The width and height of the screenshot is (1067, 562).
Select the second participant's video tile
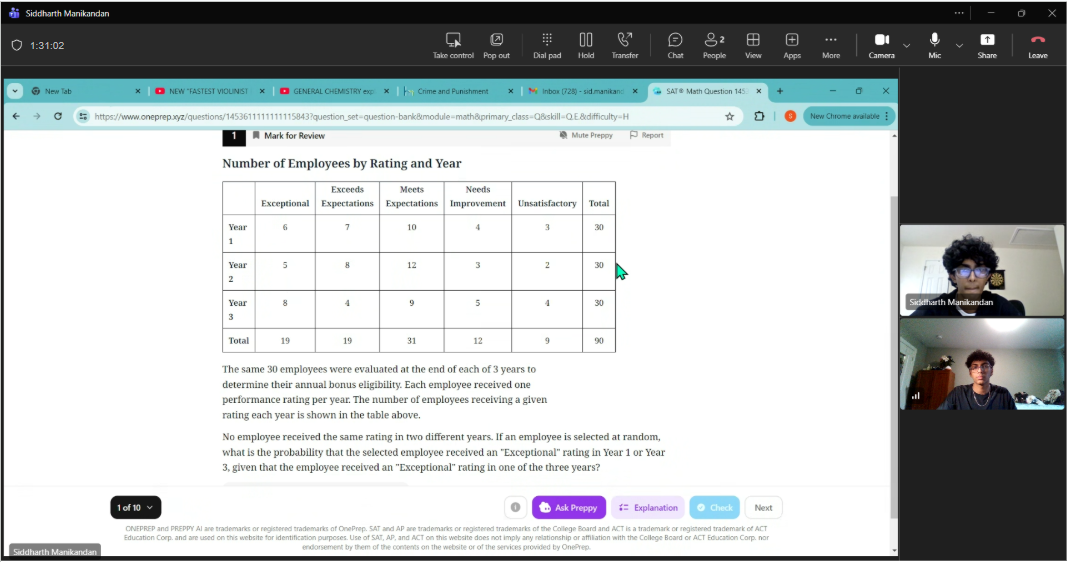[982, 364]
